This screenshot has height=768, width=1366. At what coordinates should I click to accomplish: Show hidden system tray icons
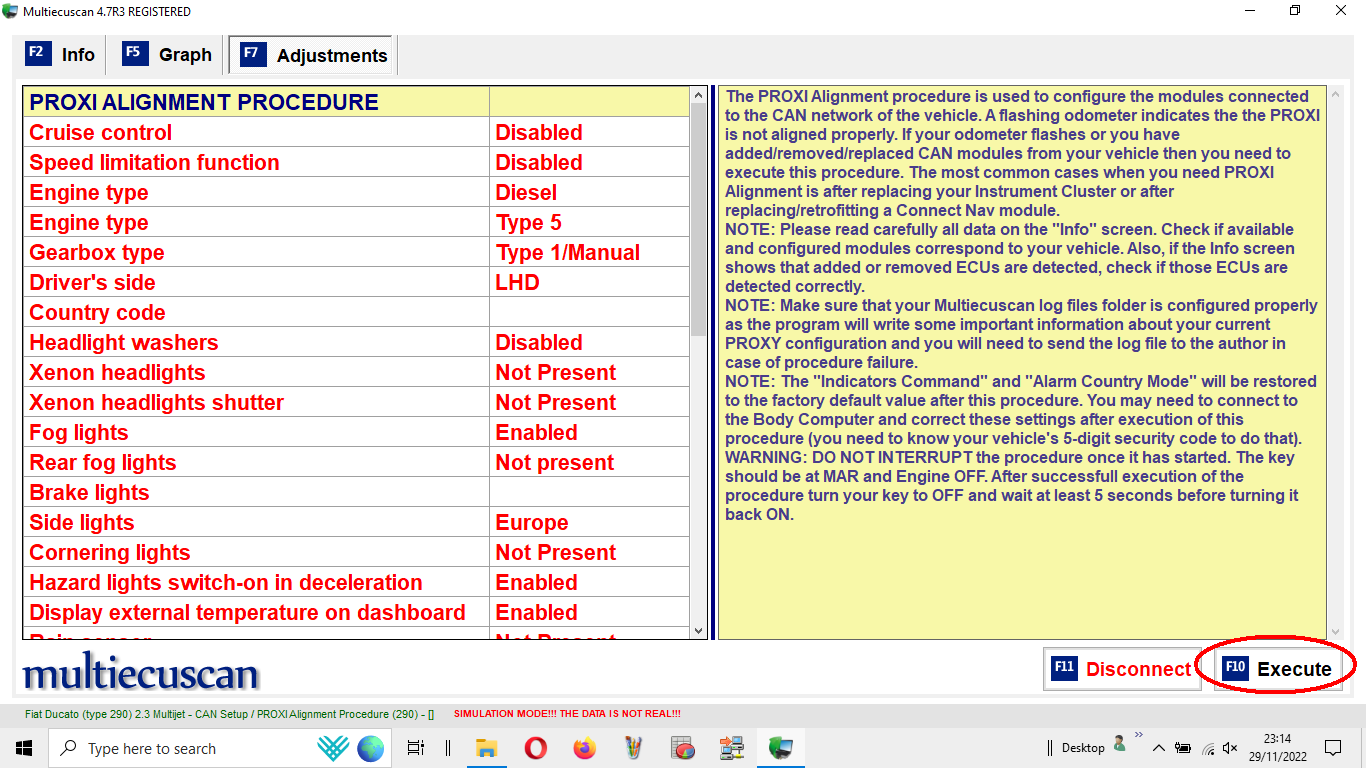pos(1158,748)
